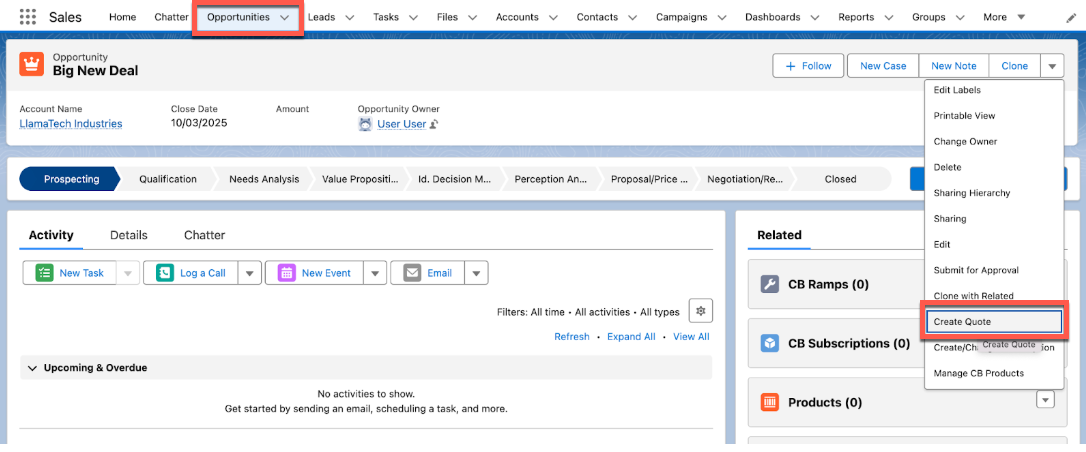Select Create Quote from the menu
The image size is (1086, 452).
coord(994,322)
